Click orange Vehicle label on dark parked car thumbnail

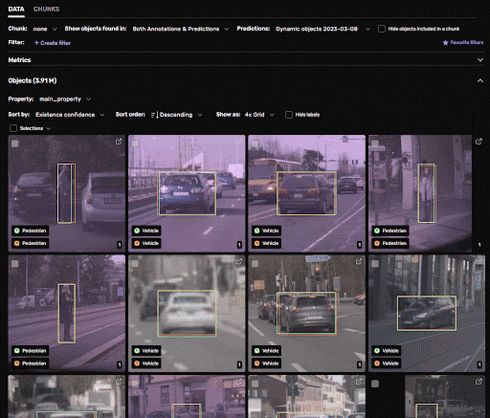click(x=387, y=363)
